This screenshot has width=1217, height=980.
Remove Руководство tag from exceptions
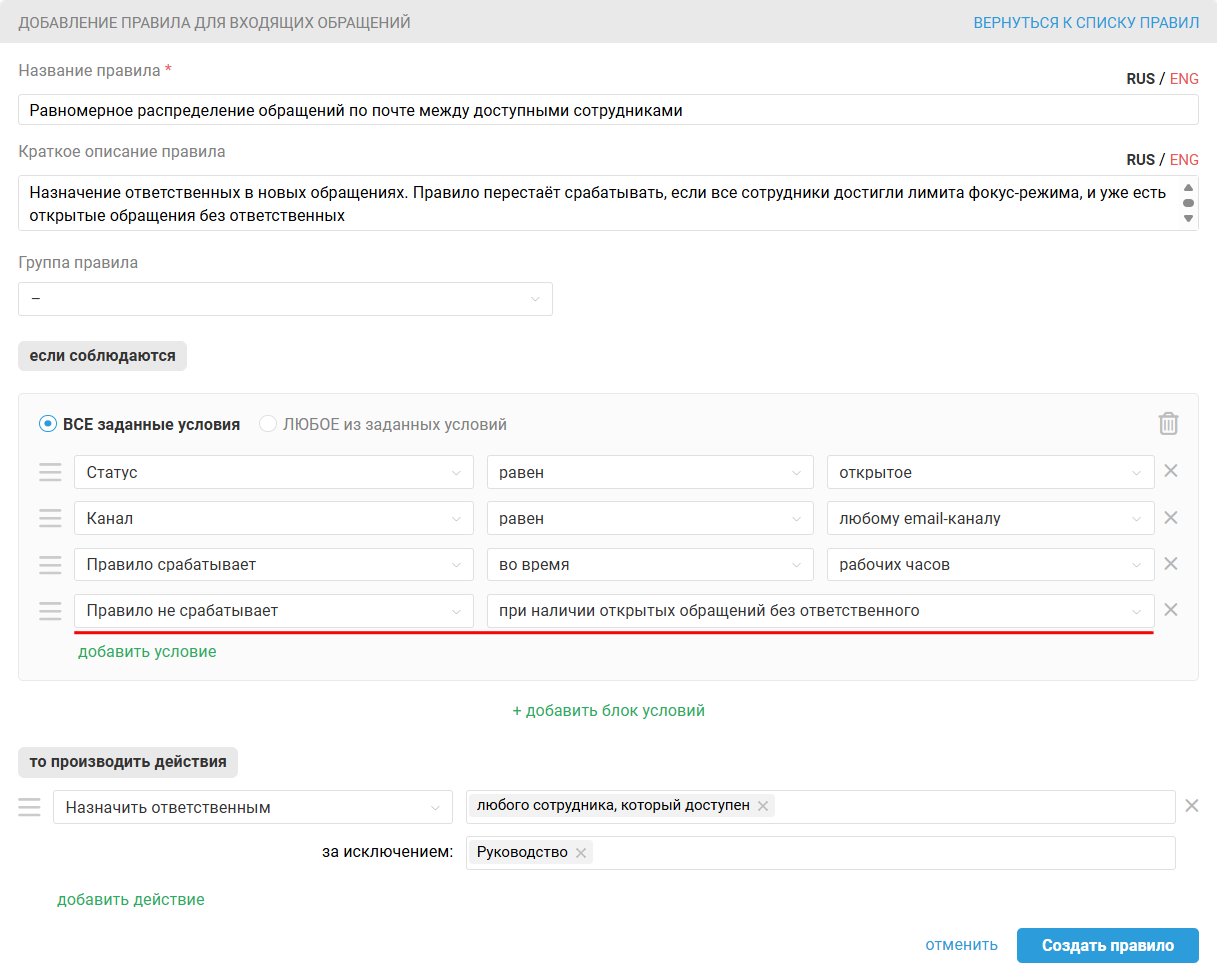click(x=581, y=853)
